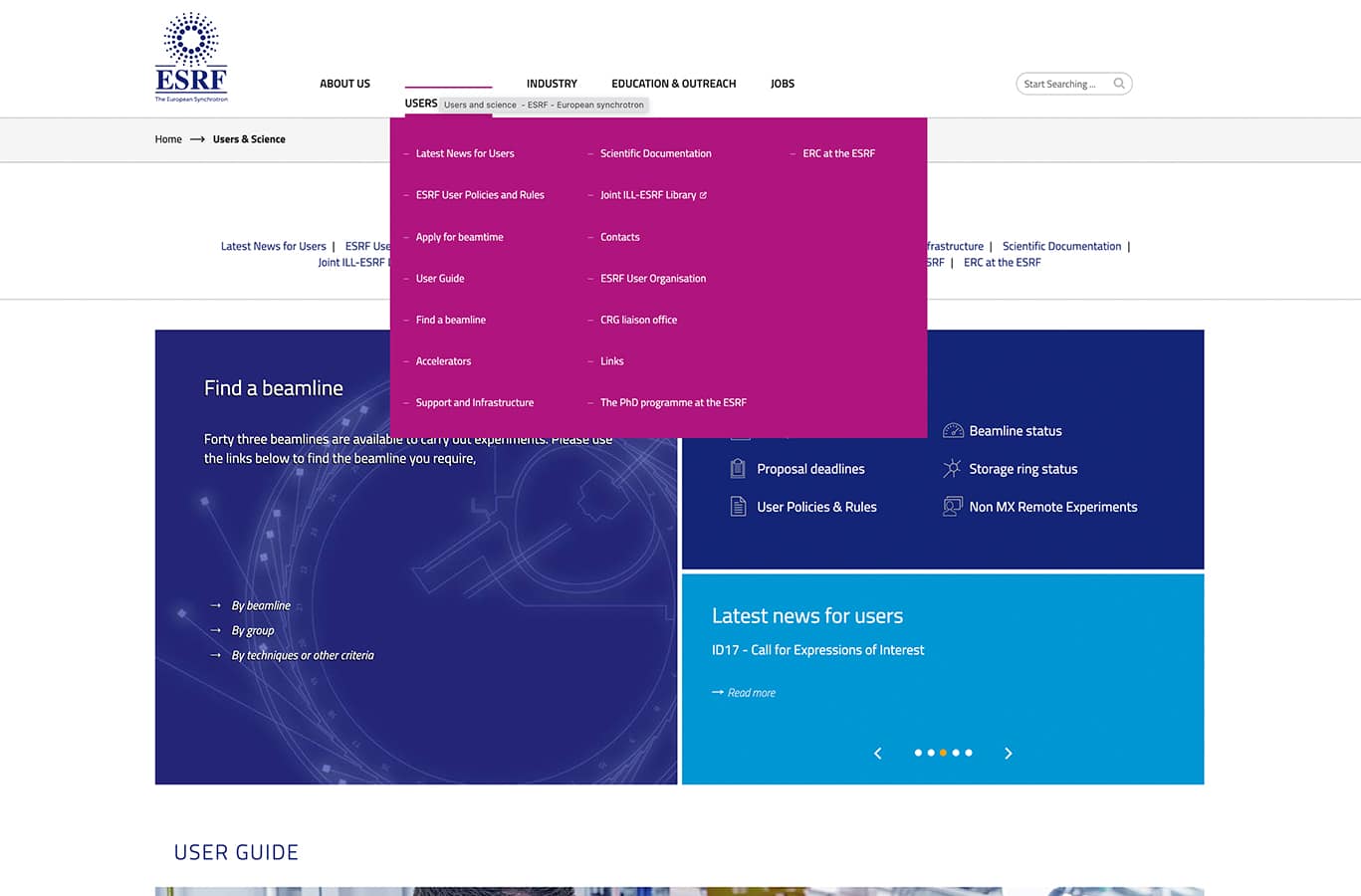
Task: Open the Jobs menu
Action: (783, 84)
